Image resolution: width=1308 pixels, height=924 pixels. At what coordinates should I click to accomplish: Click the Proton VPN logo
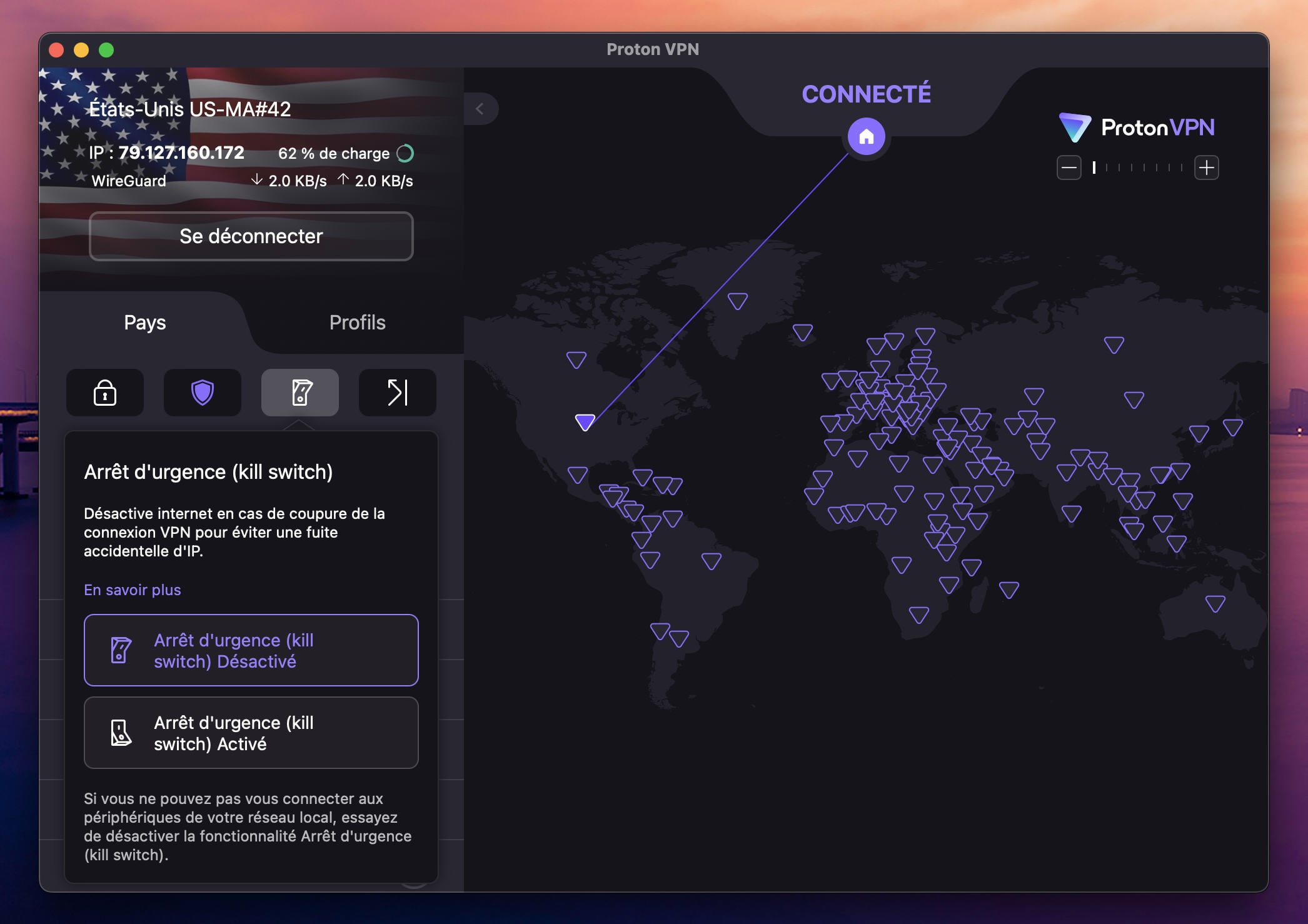click(x=1137, y=128)
